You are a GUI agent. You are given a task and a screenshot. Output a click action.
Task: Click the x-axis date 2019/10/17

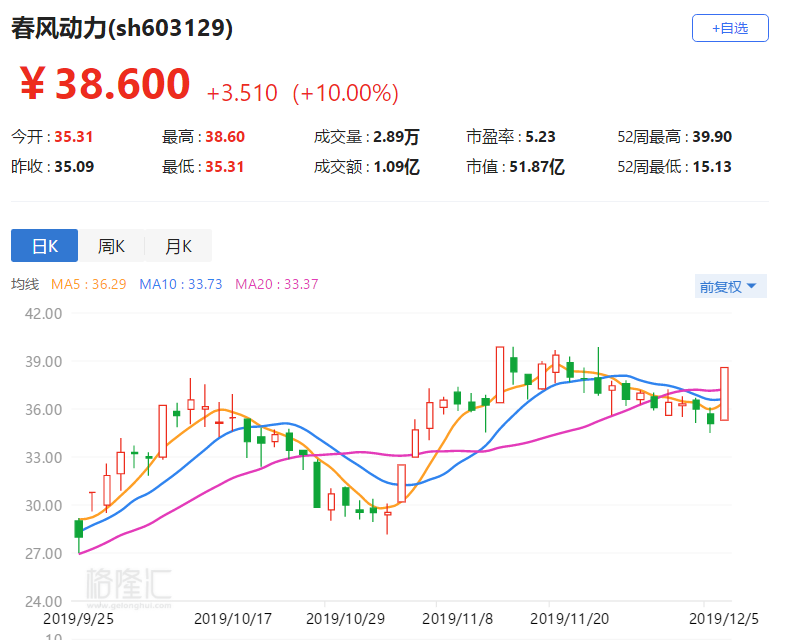pyautogui.click(x=233, y=619)
